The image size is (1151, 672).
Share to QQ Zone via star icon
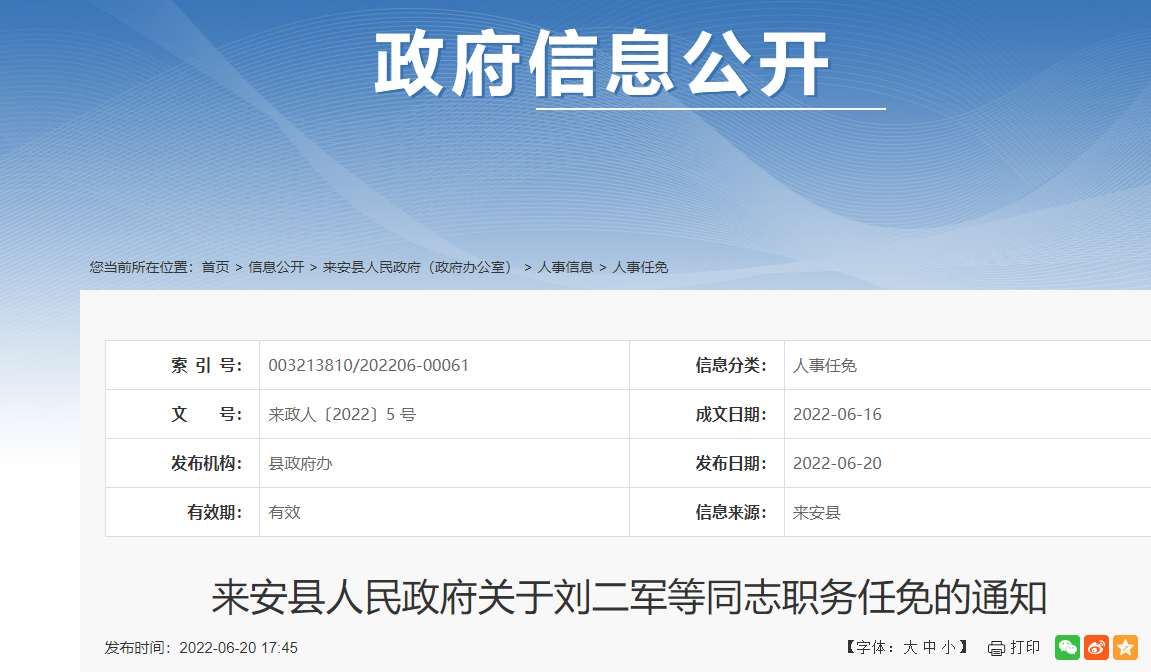[1126, 647]
